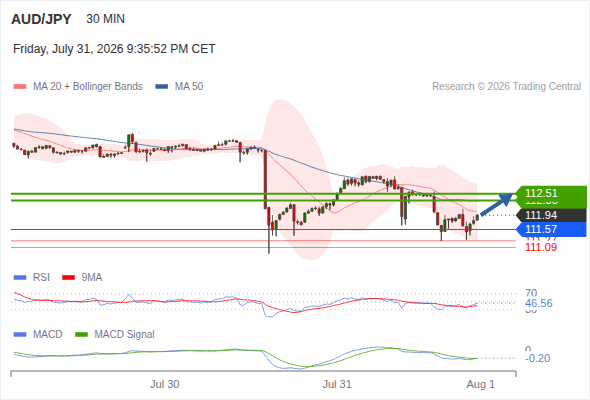Click the MACD value -0.20

[x=538, y=358]
